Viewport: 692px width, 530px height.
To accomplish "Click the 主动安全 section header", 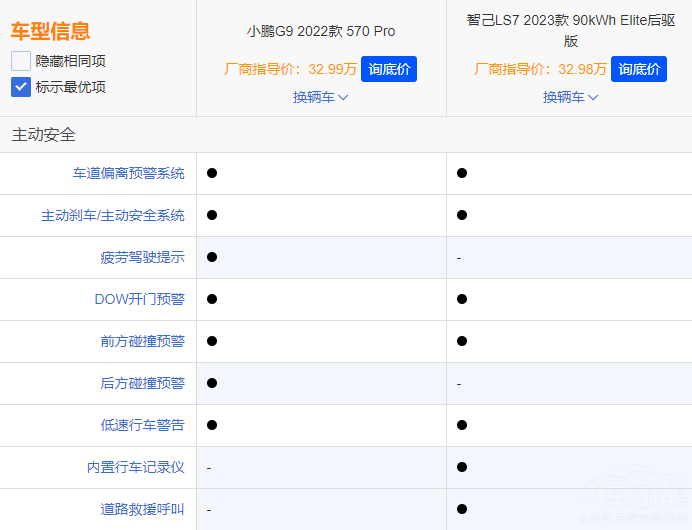I will pos(44,135).
